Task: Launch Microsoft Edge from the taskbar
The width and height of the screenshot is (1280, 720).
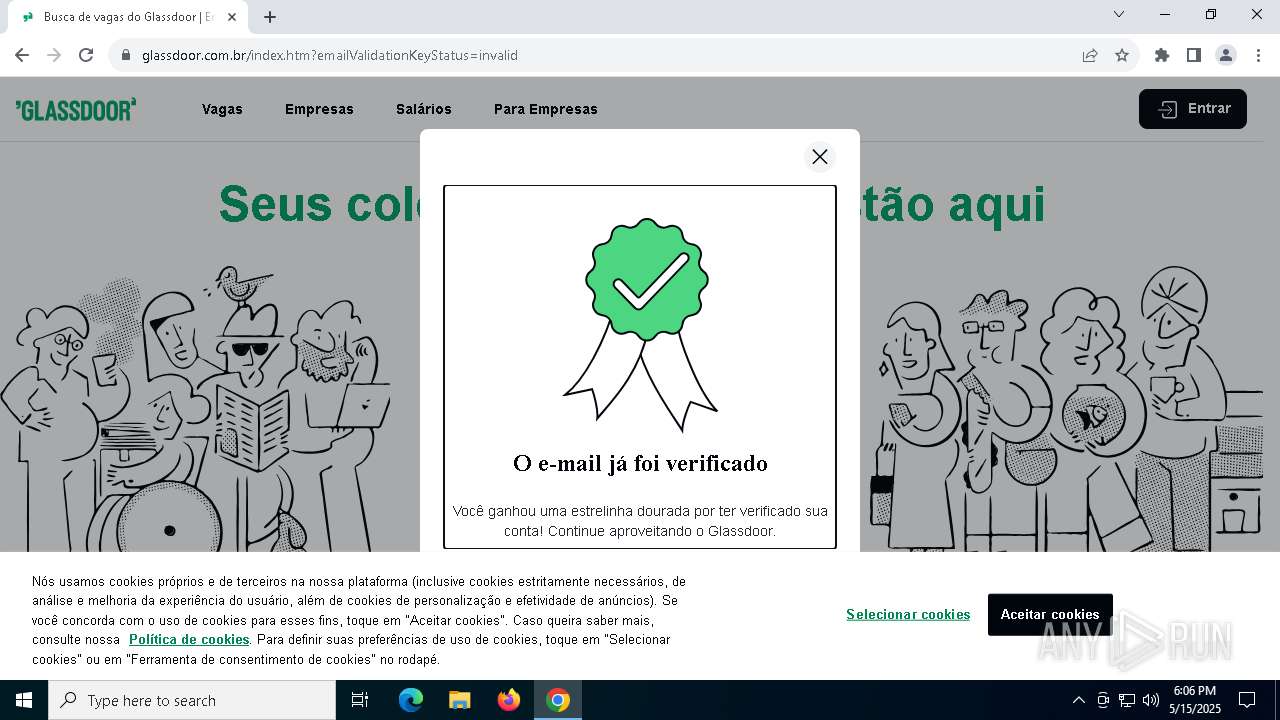Action: [x=411, y=700]
